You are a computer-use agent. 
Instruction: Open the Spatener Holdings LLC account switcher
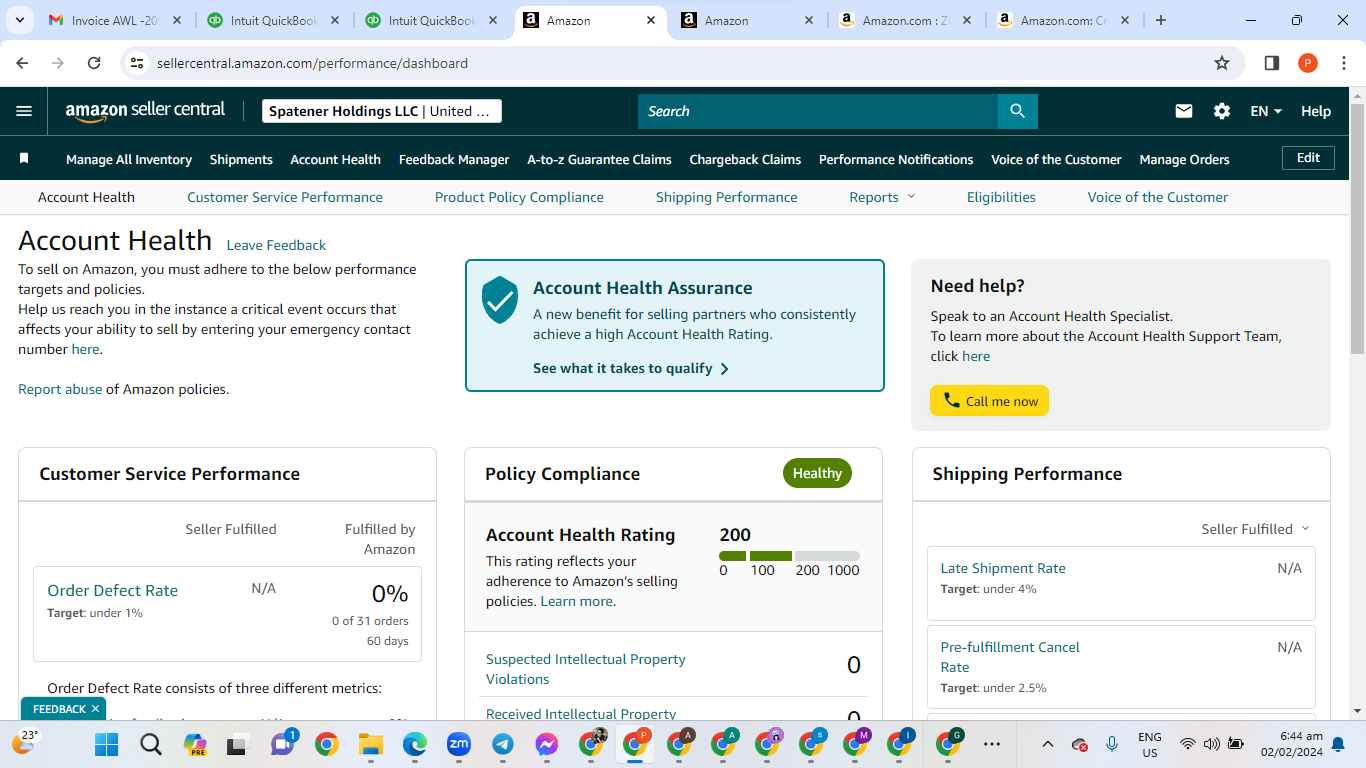pyautogui.click(x=381, y=111)
